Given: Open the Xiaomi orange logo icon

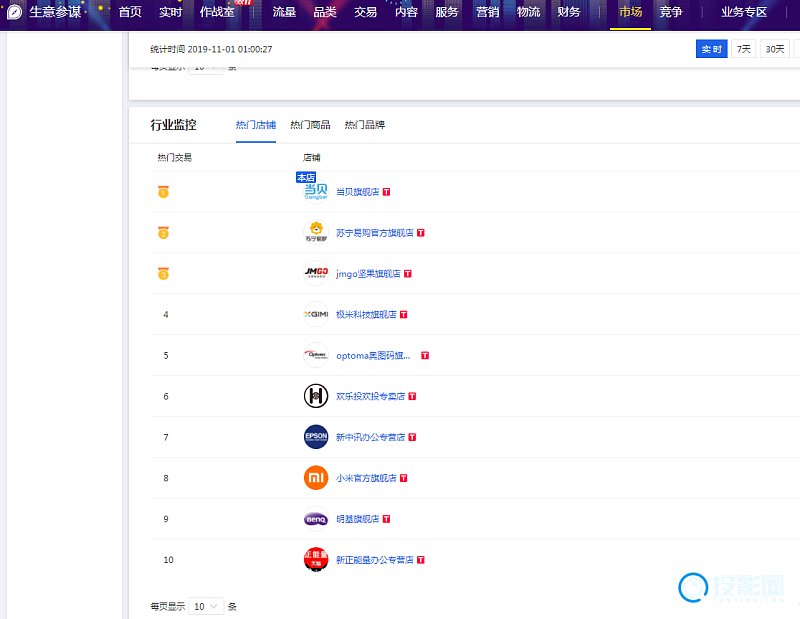Looking at the screenshot, I should tap(316, 478).
